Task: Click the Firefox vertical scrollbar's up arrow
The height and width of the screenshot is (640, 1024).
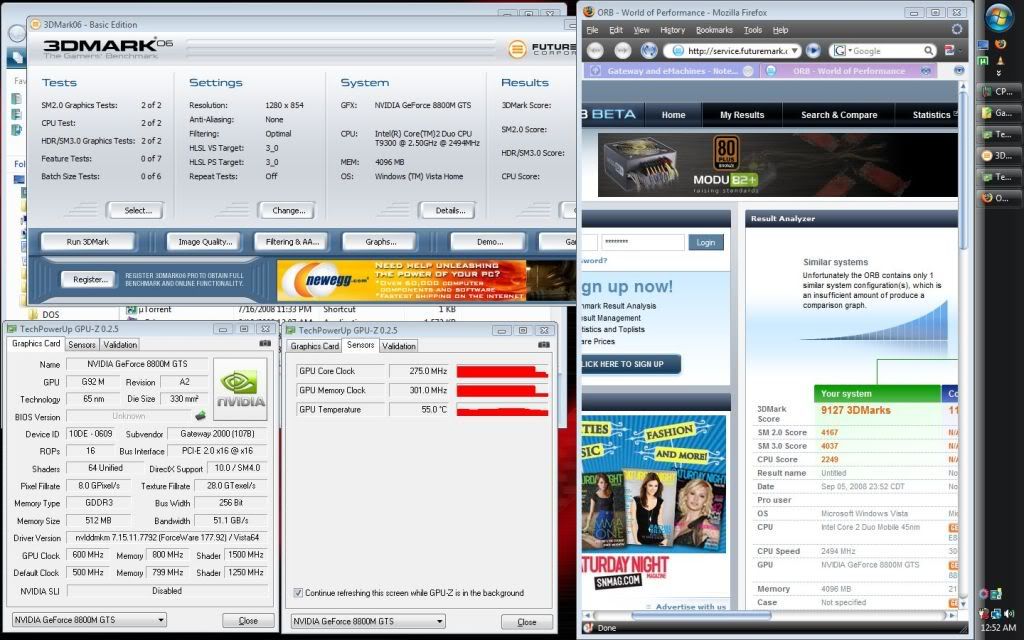Action: pyautogui.click(x=962, y=86)
